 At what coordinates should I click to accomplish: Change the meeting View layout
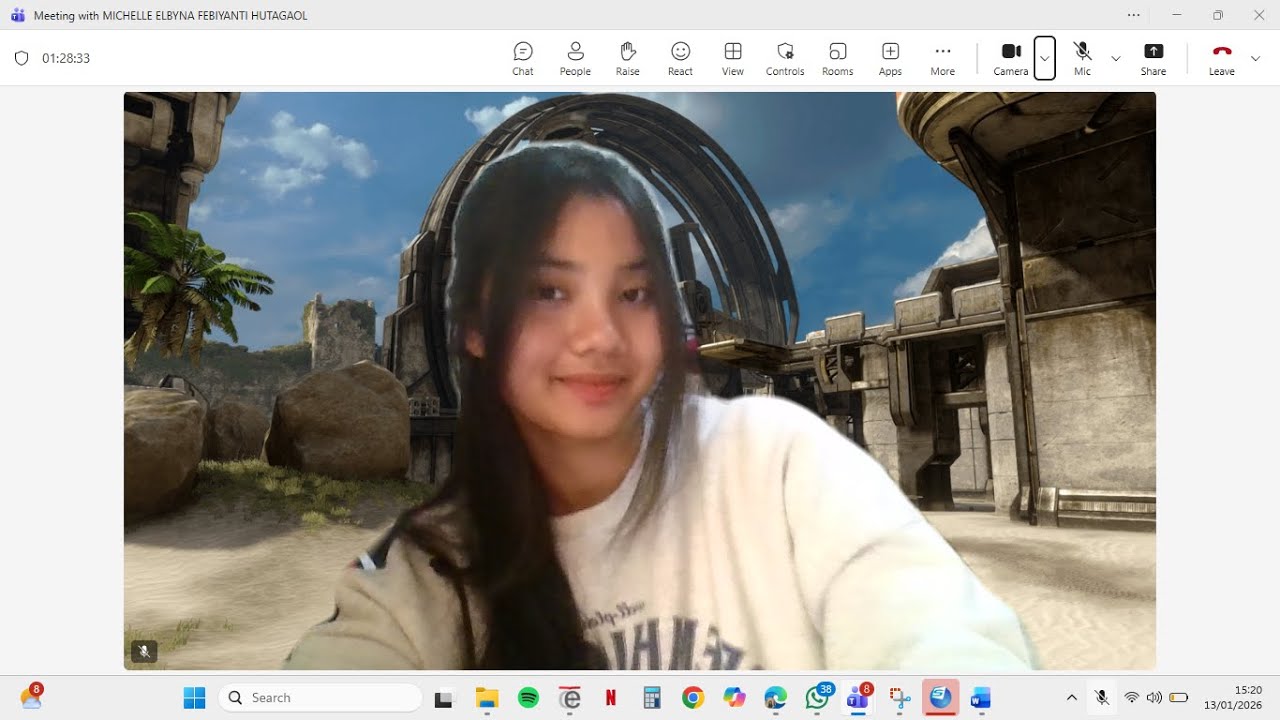pos(733,58)
